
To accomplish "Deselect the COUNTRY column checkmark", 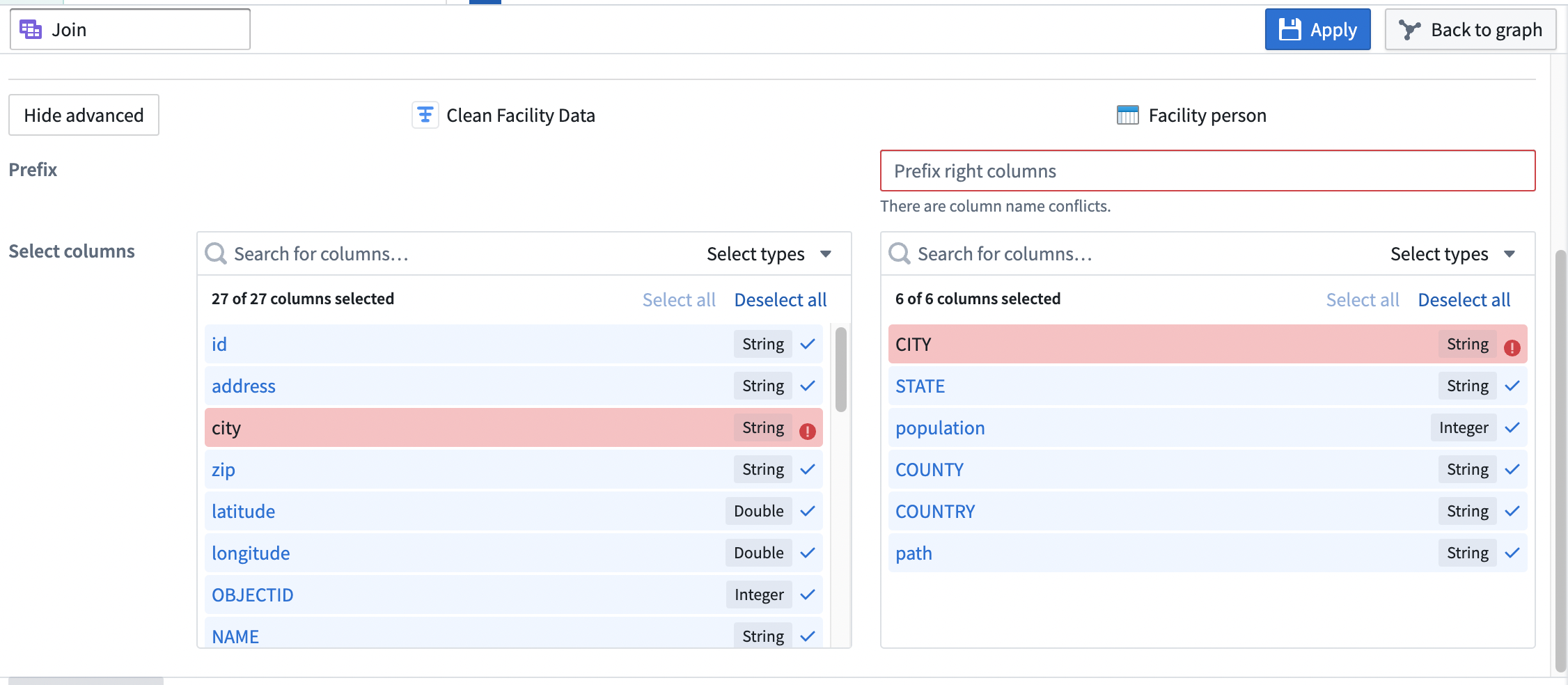I will (x=1512, y=511).
